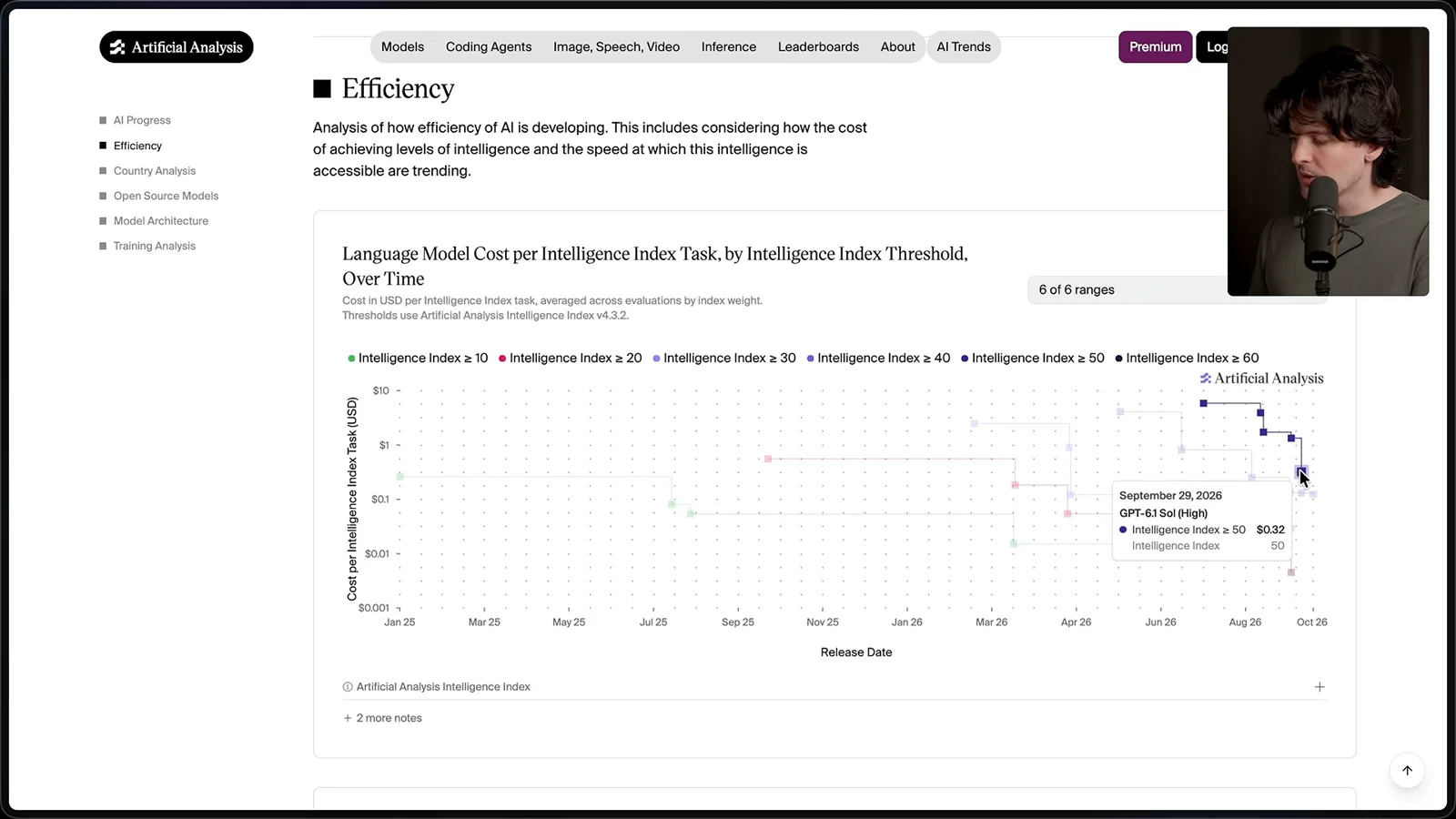Select Efficiency in the sidebar
The image size is (1456, 819).
(130, 146)
